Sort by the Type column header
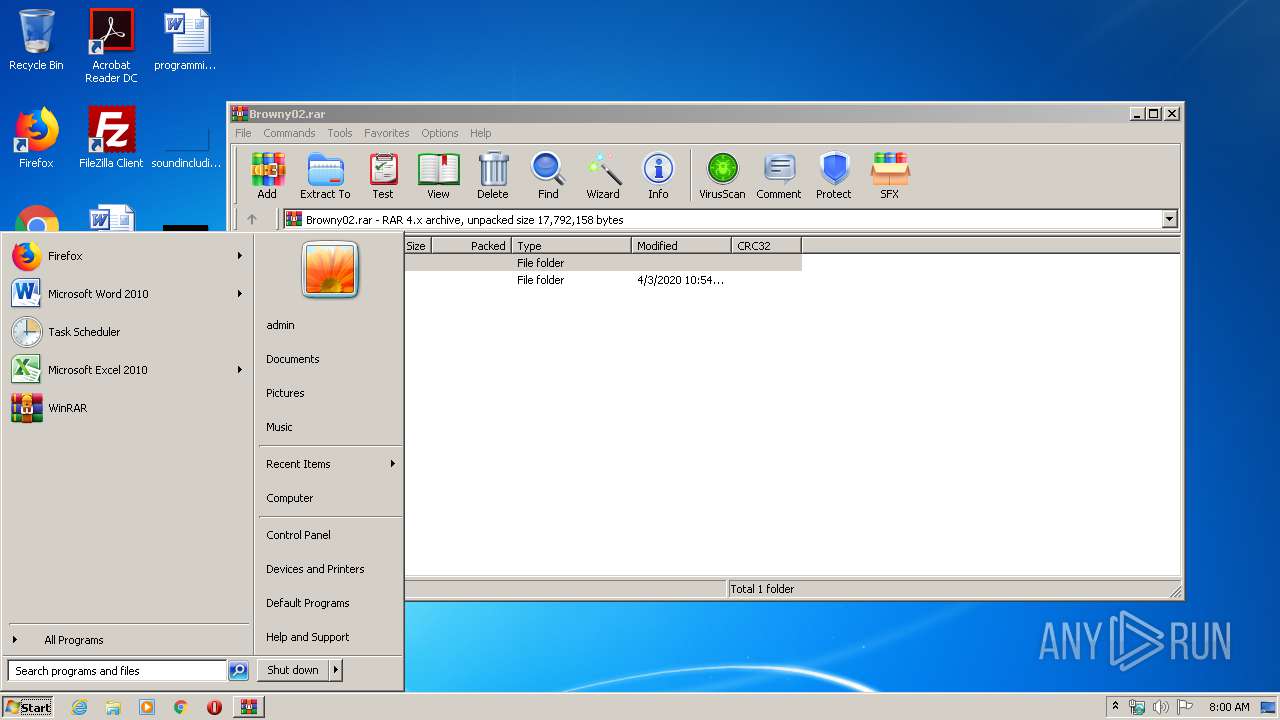 tap(571, 246)
